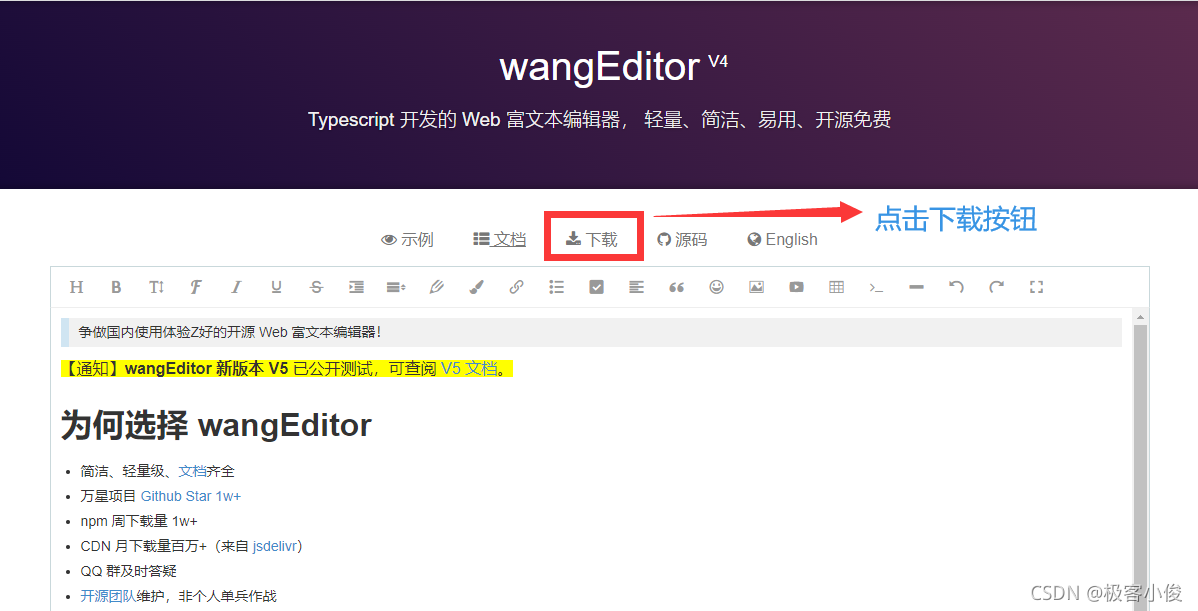Open the font family menu (F icon)
Viewport: 1198px width, 611px height.
click(x=196, y=287)
